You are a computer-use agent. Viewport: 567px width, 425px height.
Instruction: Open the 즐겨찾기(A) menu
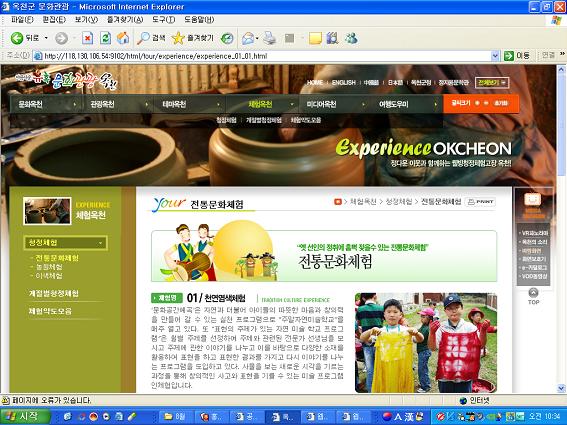125,20
